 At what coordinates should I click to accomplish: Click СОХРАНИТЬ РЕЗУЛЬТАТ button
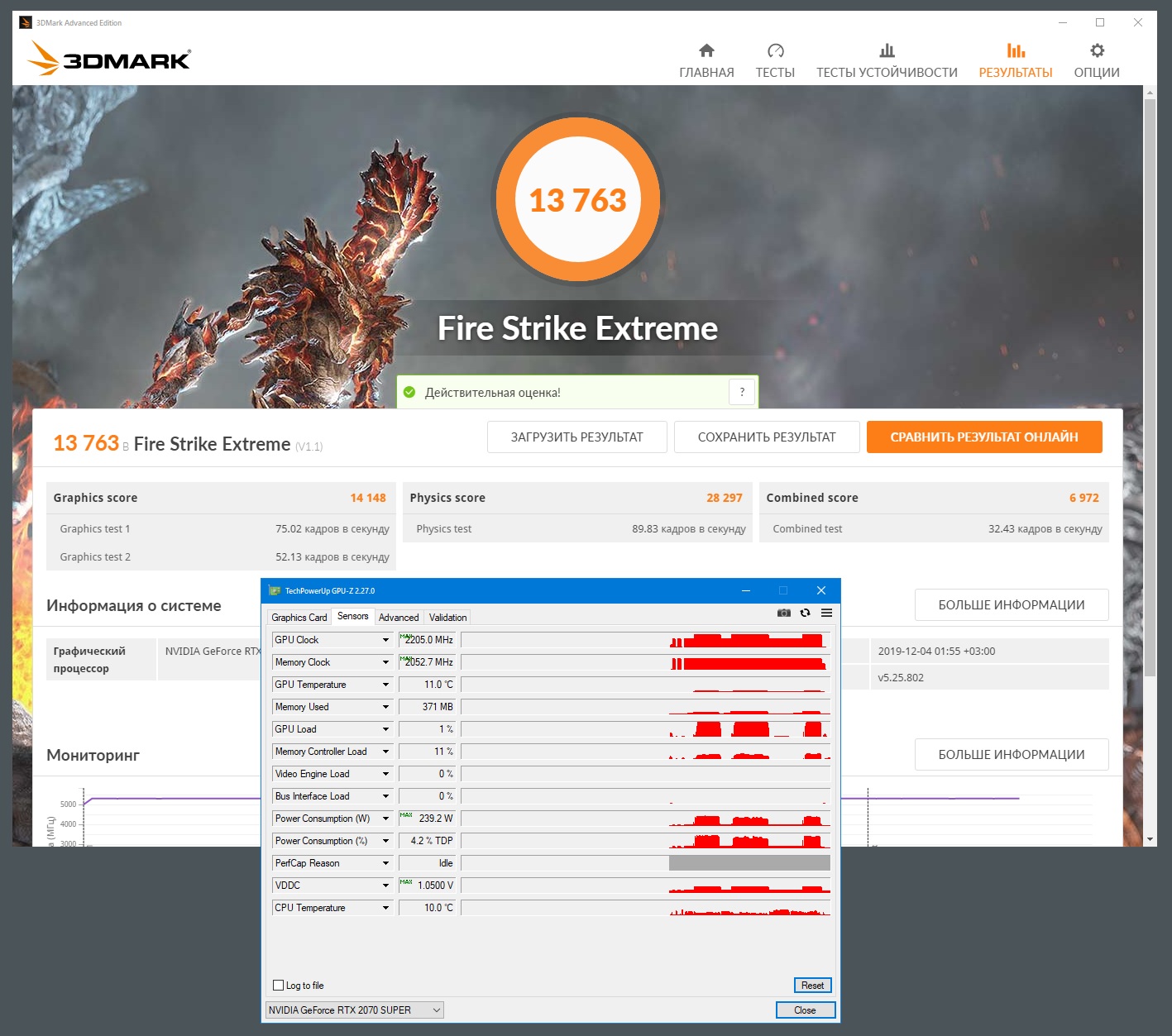coord(767,437)
